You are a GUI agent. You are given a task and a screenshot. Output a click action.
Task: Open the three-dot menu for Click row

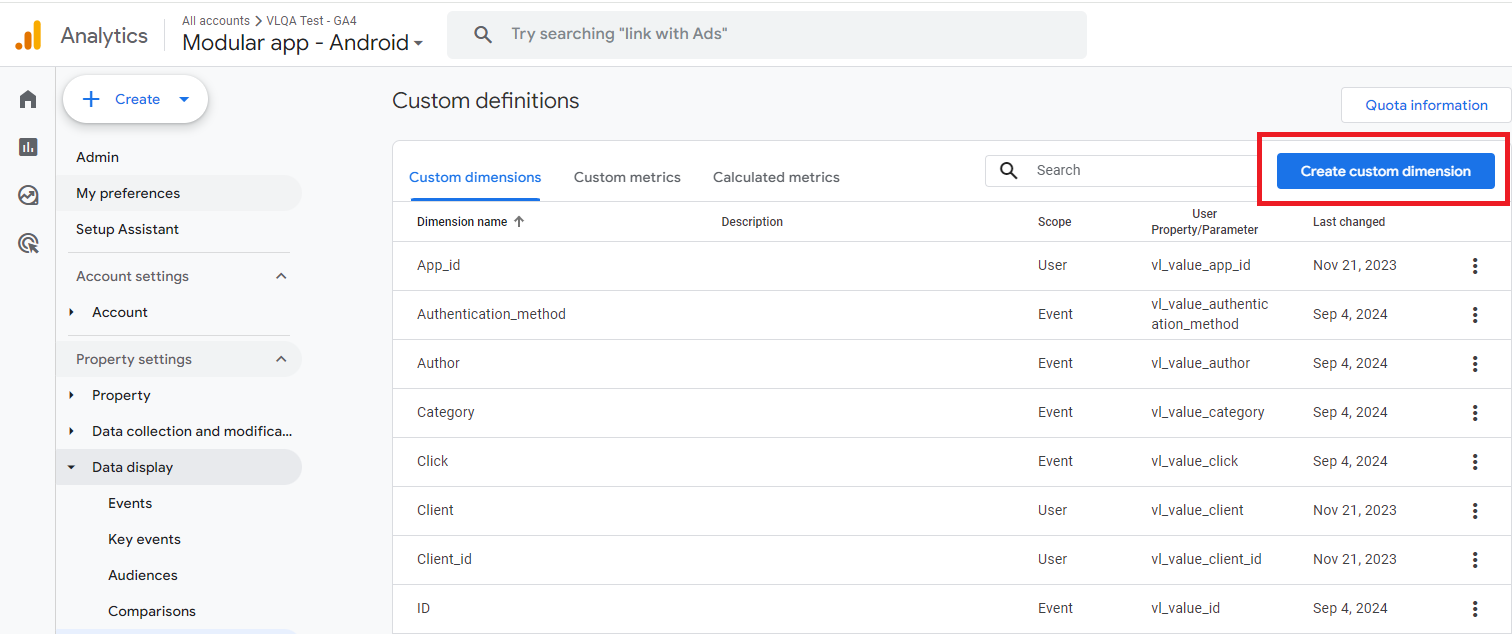click(1475, 462)
